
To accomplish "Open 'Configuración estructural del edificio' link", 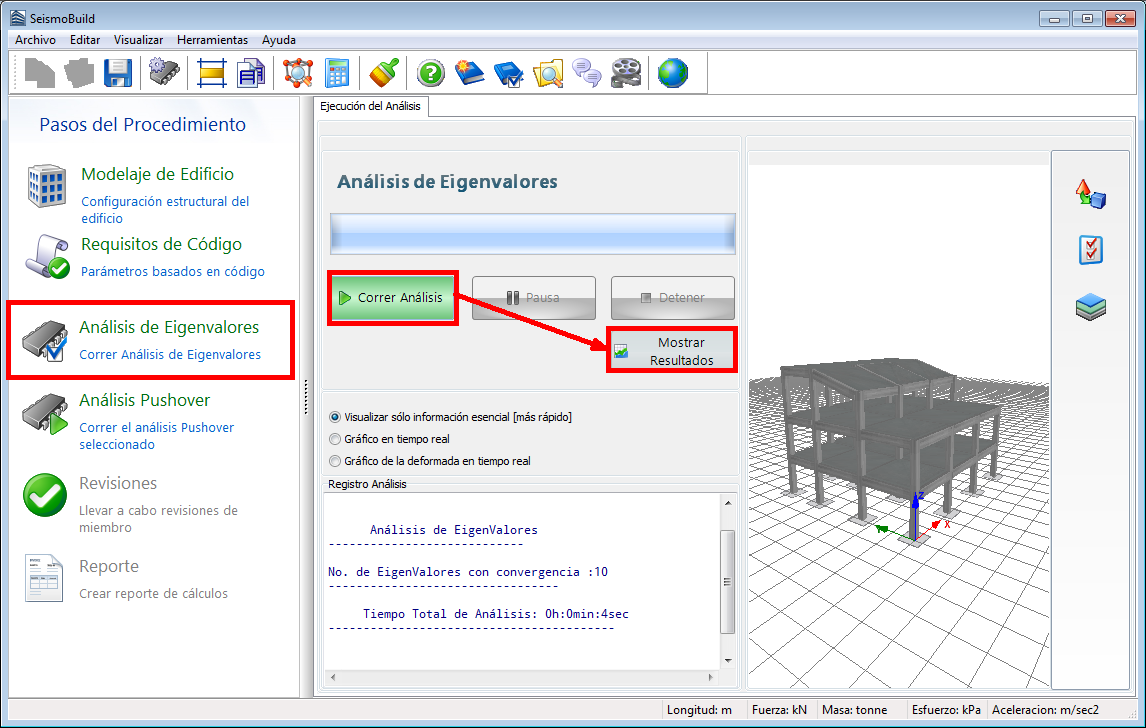I will (165, 209).
